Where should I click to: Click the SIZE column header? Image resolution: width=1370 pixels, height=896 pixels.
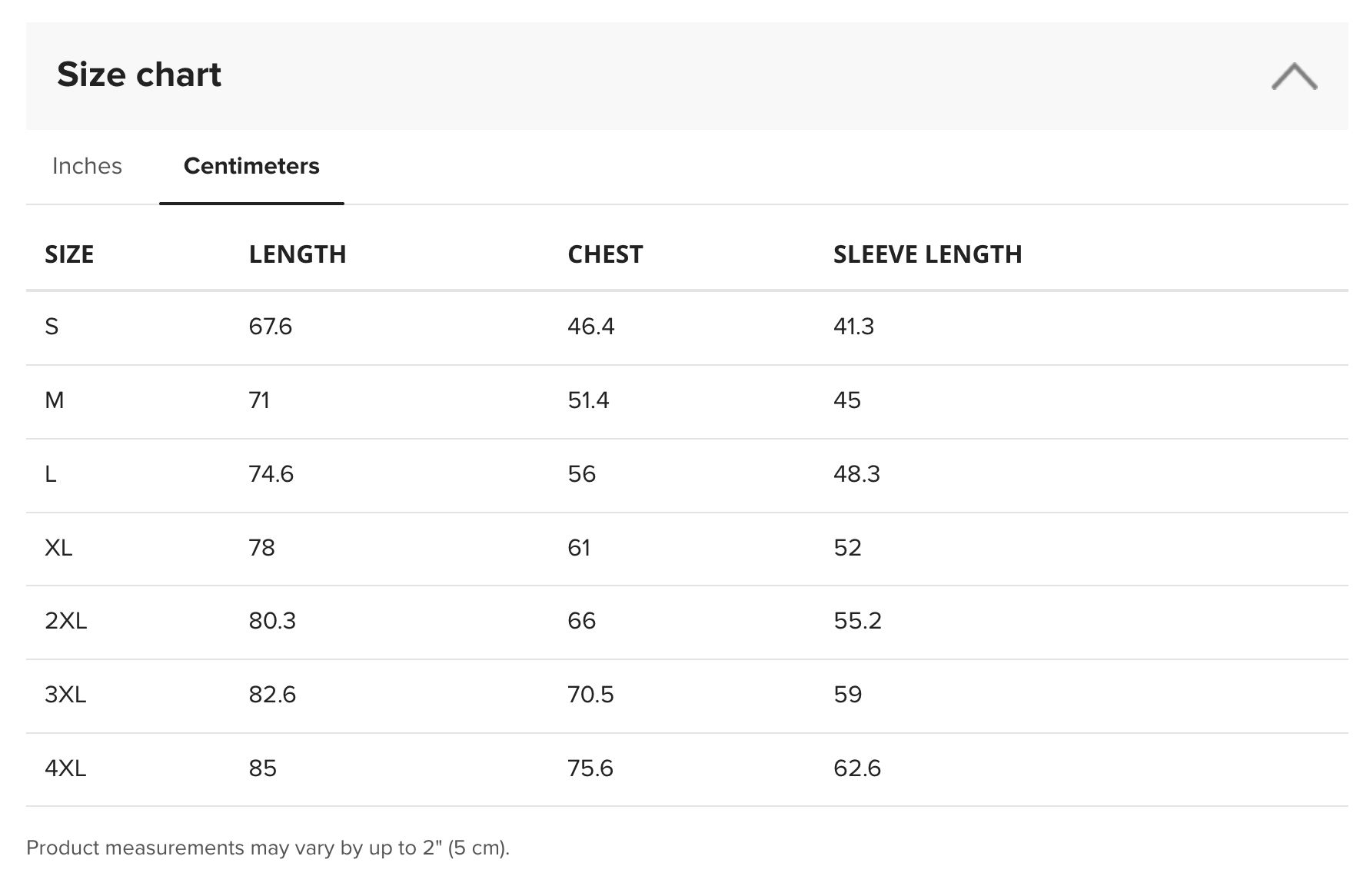pyautogui.click(x=69, y=254)
